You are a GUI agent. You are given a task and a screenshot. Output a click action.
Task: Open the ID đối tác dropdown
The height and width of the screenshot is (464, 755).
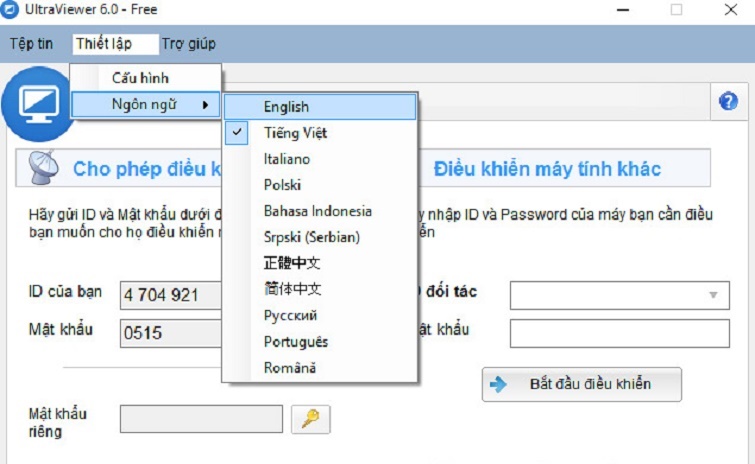click(712, 295)
